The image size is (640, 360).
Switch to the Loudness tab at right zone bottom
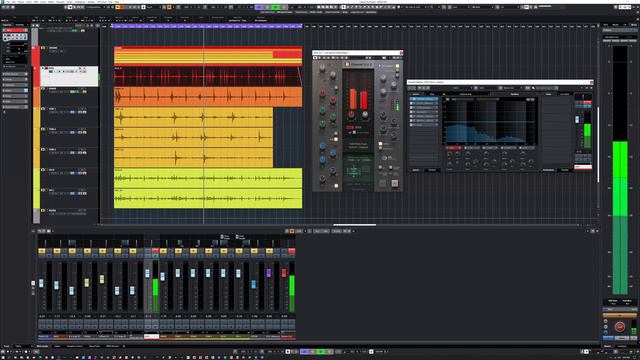622,346
